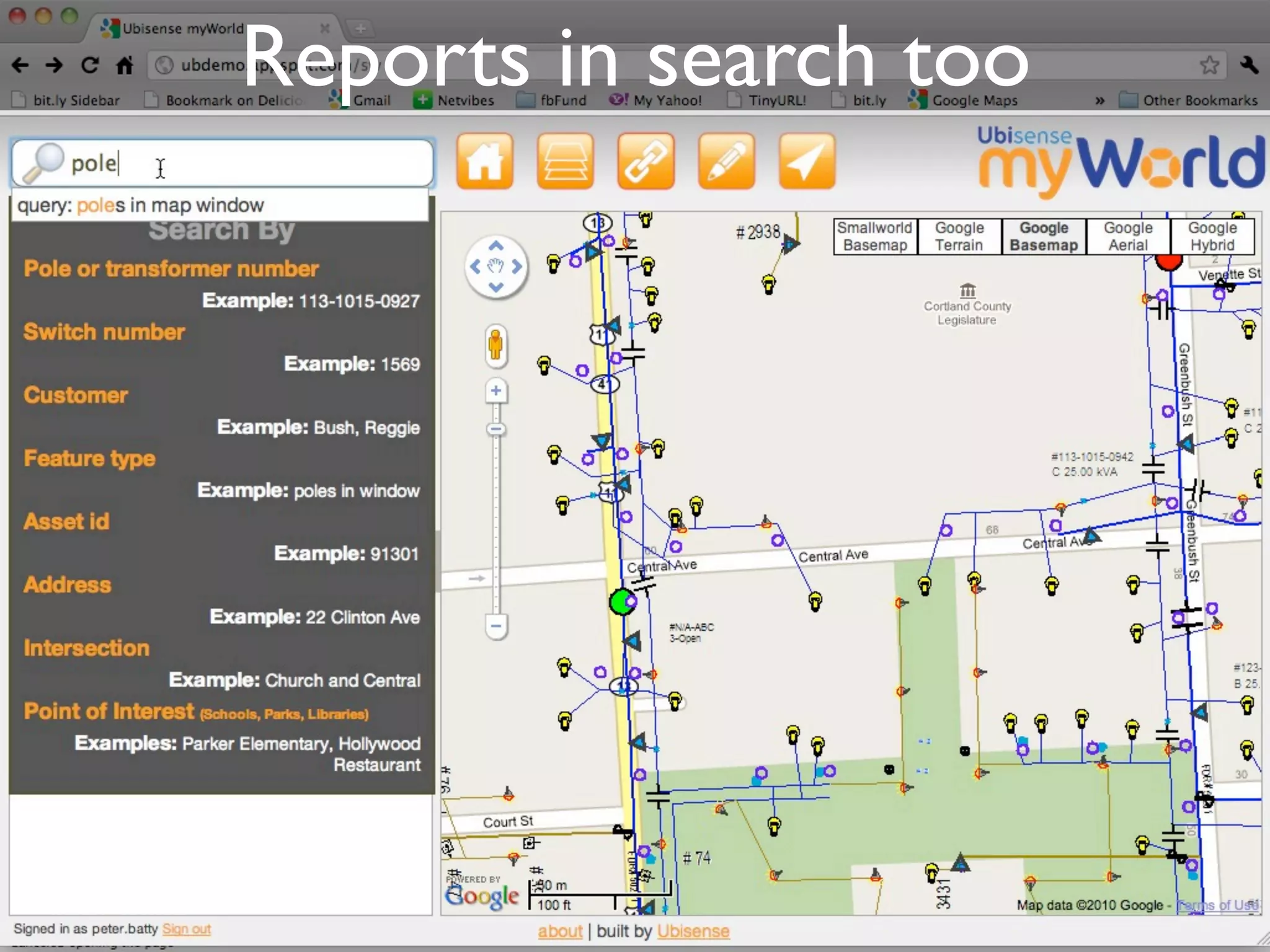
Task: Reload the browser page
Action: click(x=90, y=65)
